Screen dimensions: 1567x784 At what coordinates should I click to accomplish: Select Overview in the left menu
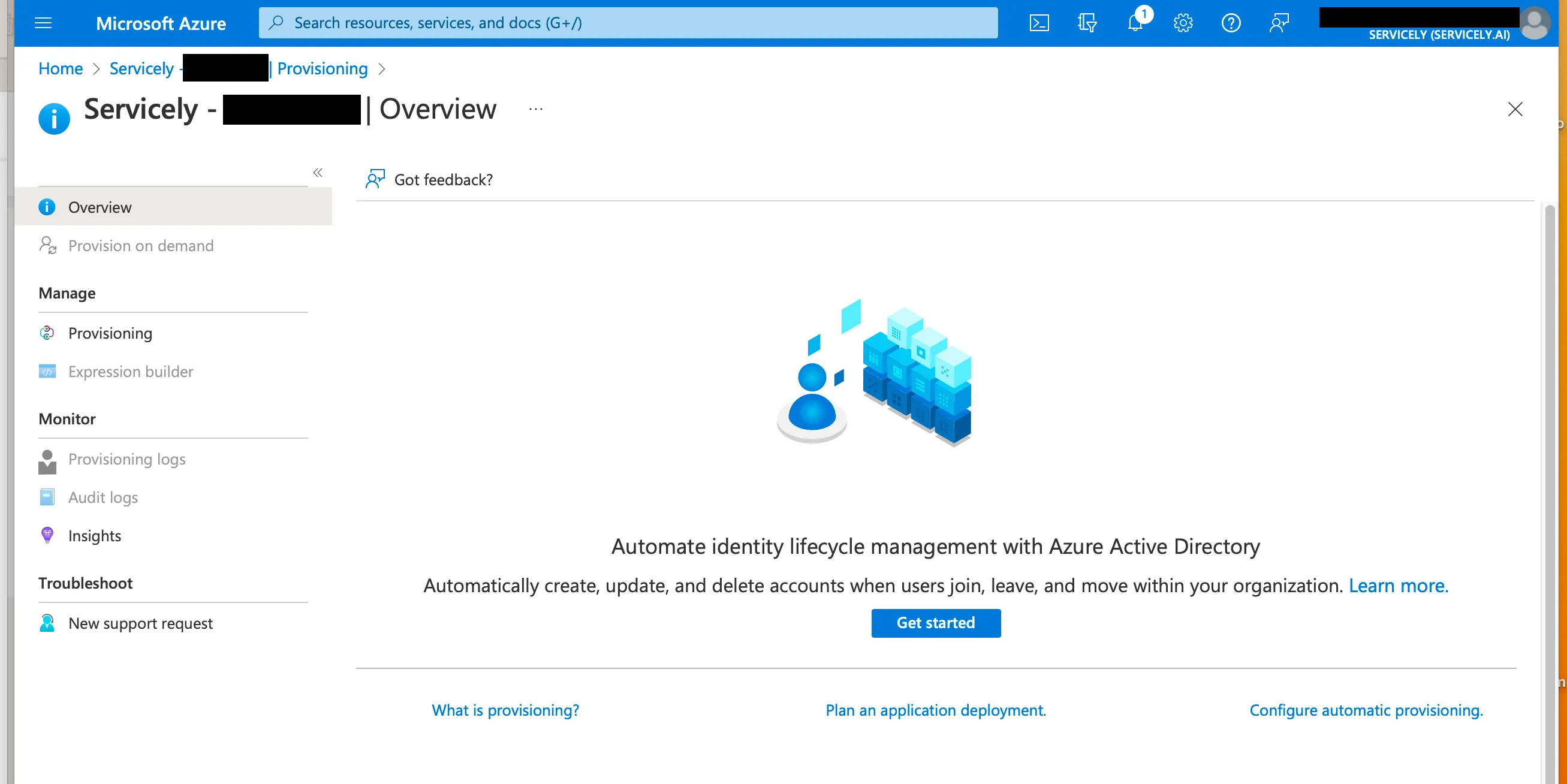tap(173, 207)
